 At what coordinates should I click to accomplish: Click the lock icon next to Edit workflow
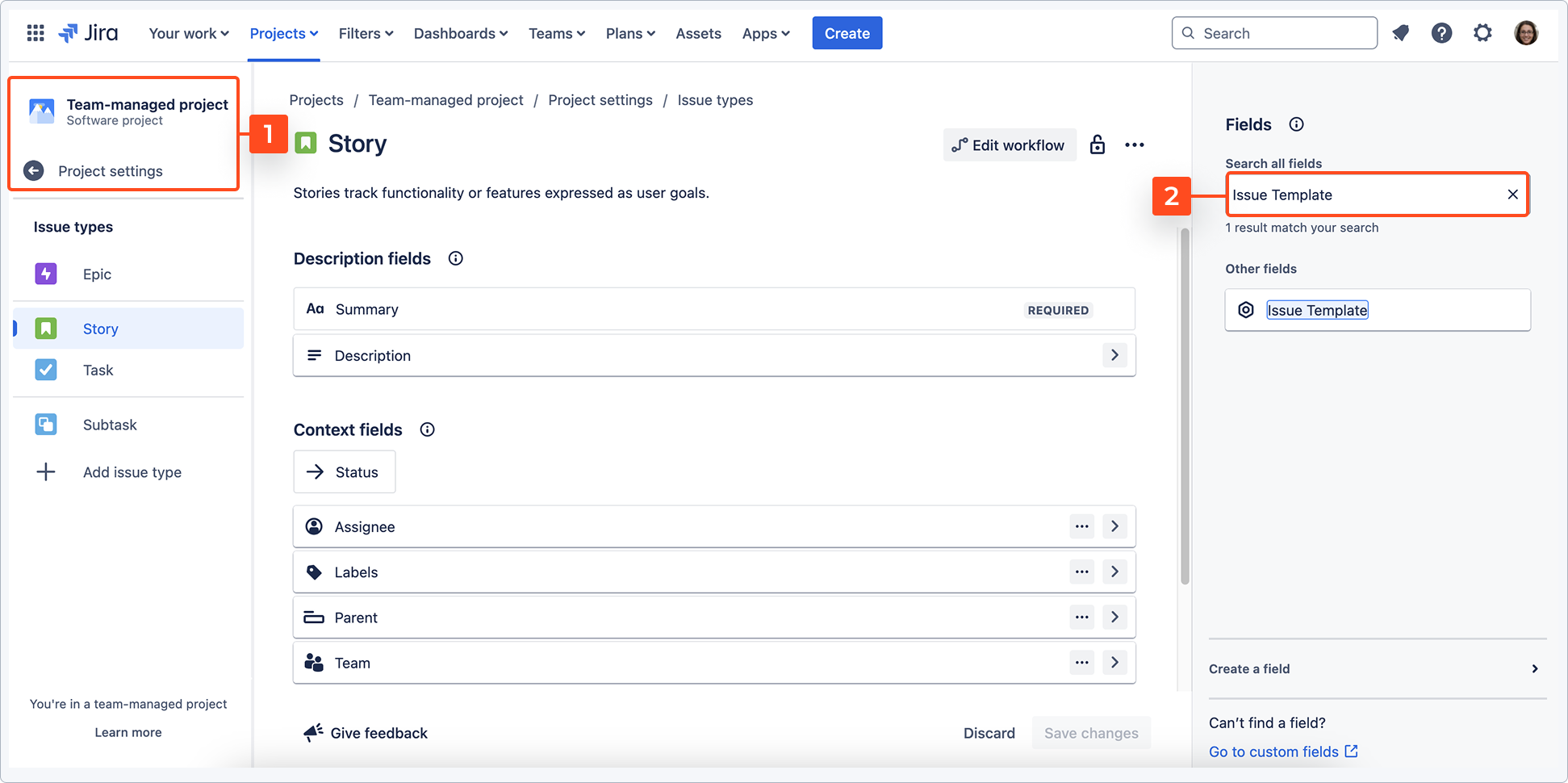click(1098, 144)
